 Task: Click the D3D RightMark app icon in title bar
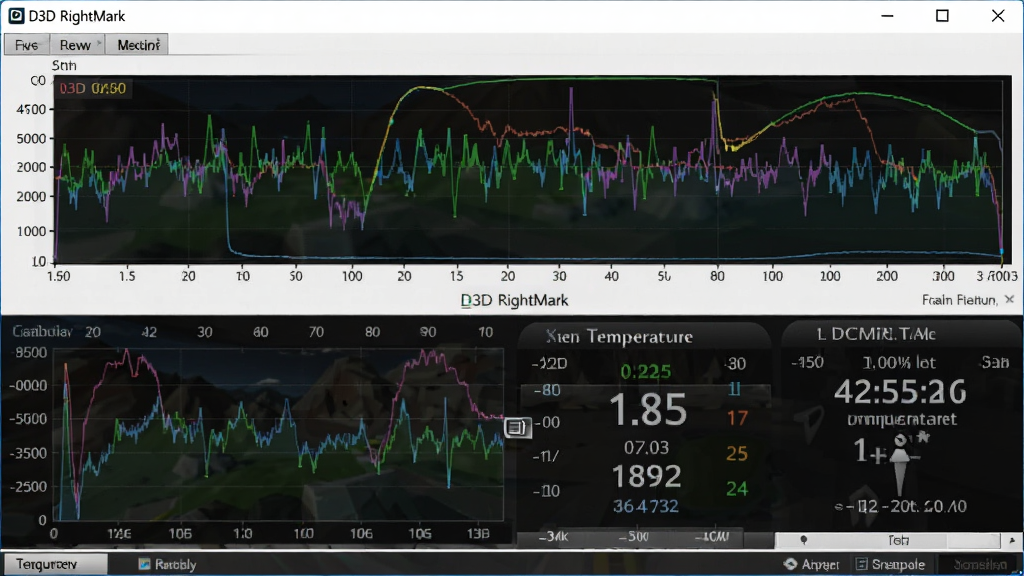[x=16, y=16]
